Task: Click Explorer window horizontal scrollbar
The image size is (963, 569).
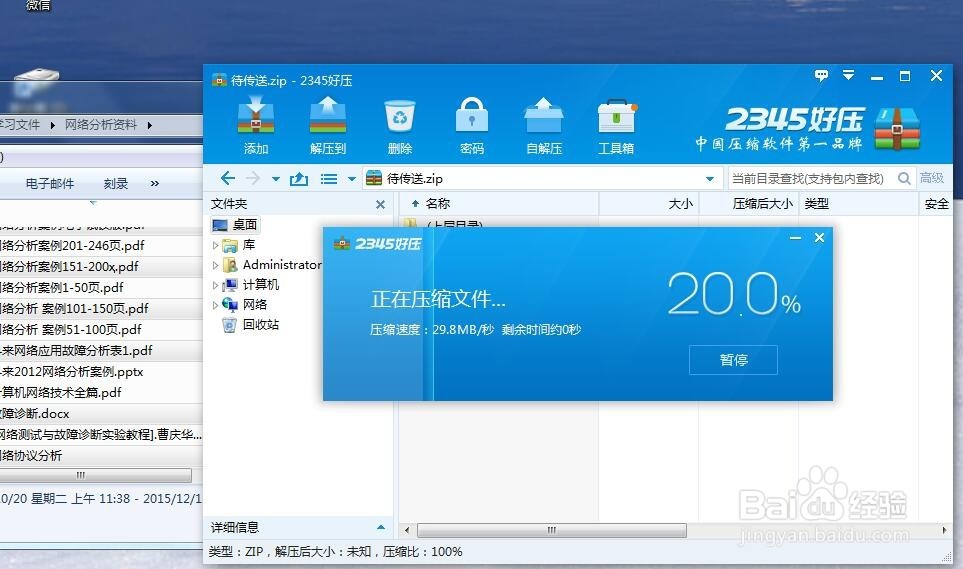Action: click(x=95, y=475)
